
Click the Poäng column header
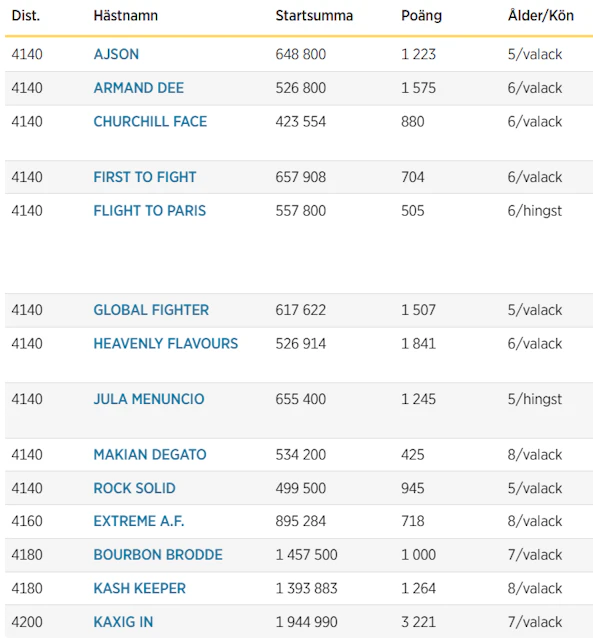tap(421, 15)
